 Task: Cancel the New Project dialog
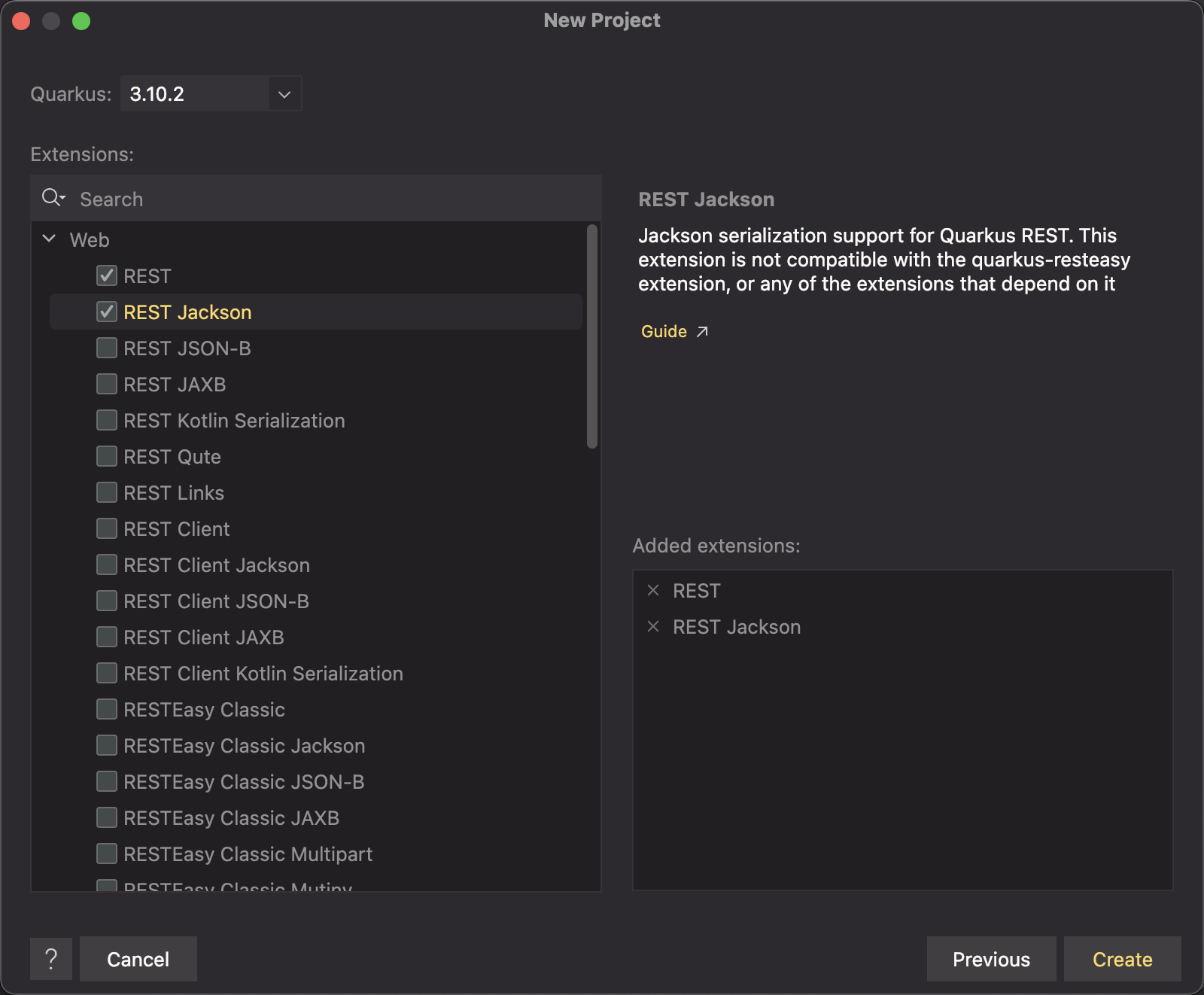(x=138, y=959)
